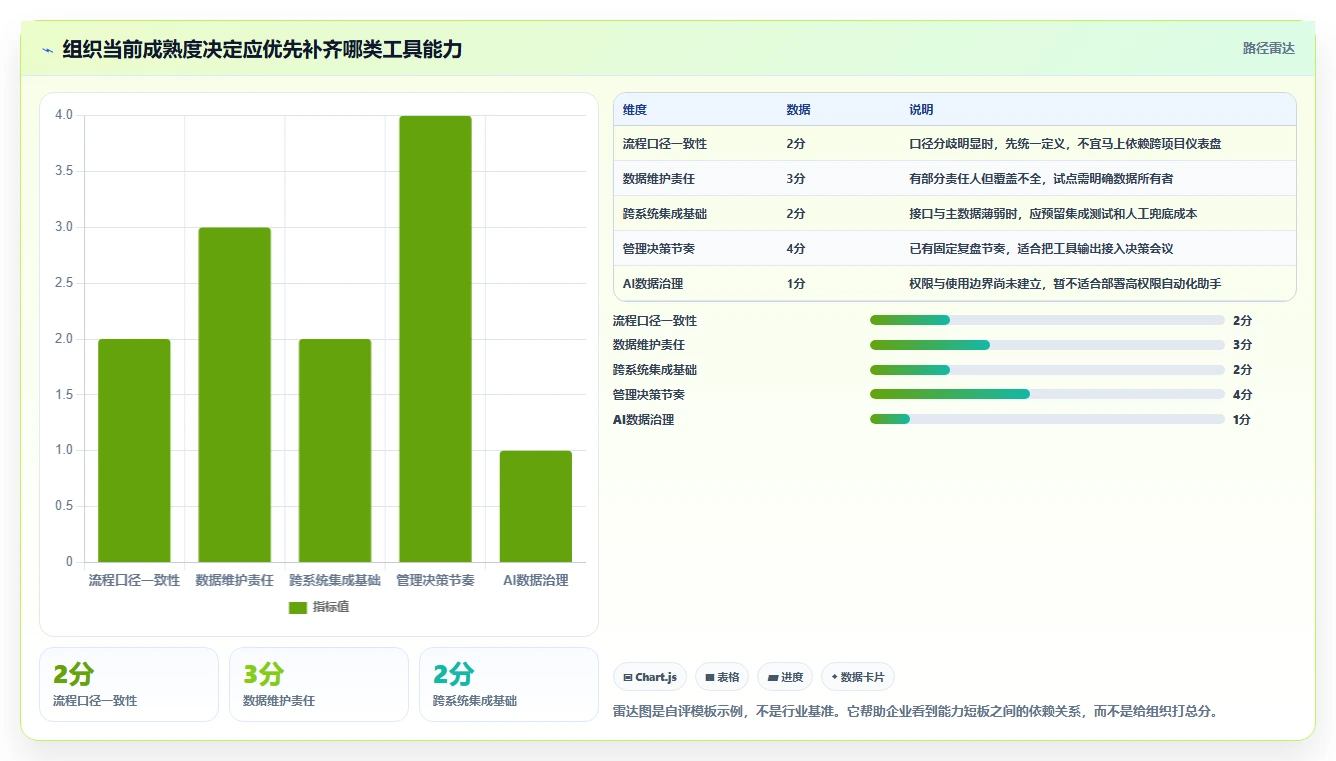Open the 3分 数据维护责任 data card
Viewport: 1336px width, 761px height.
click(x=319, y=684)
